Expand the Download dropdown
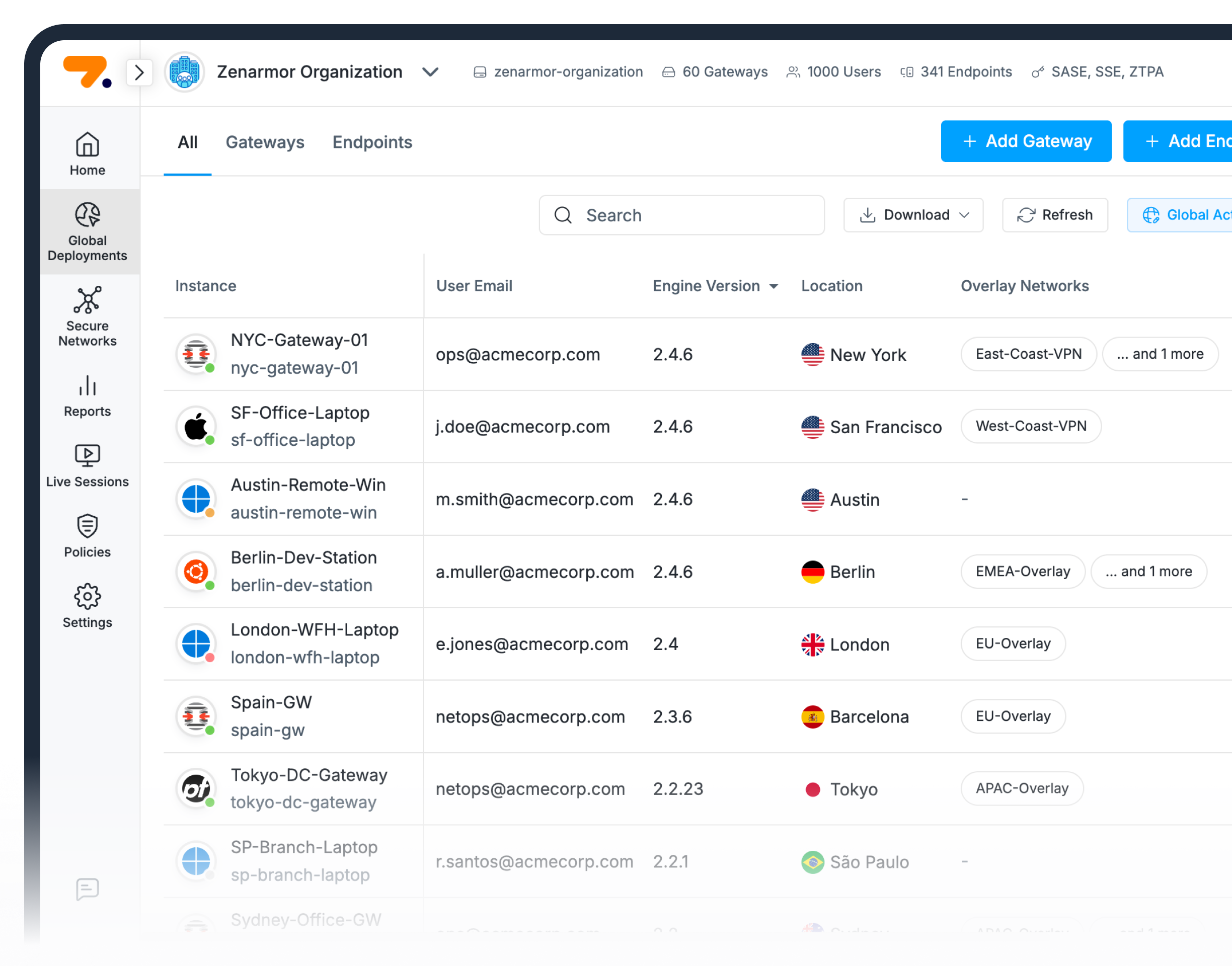This screenshot has width=1232, height=966. tap(913, 215)
